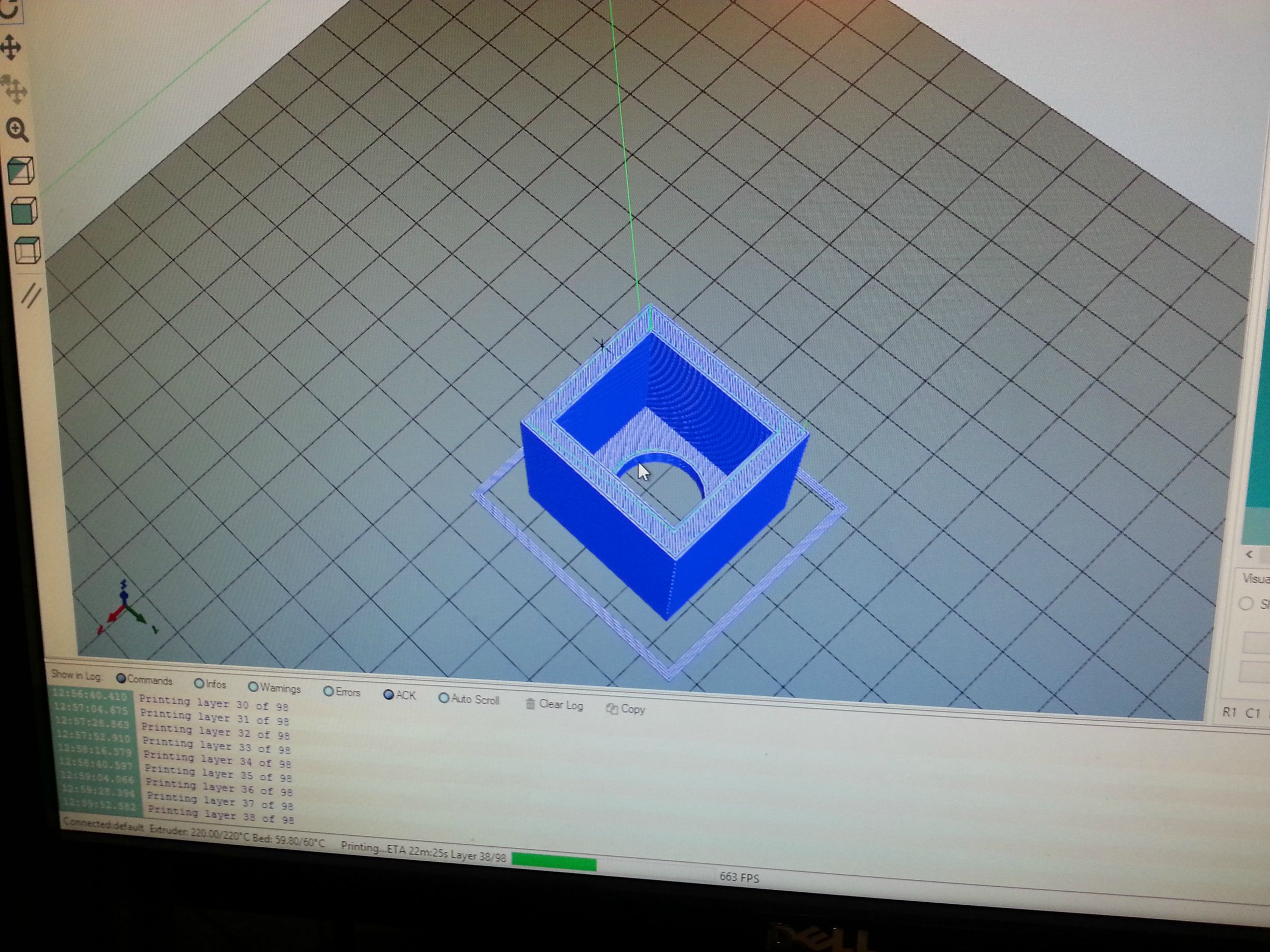Select the radio button under Visualization panel
This screenshot has height=952, width=1270.
pos(1246,603)
